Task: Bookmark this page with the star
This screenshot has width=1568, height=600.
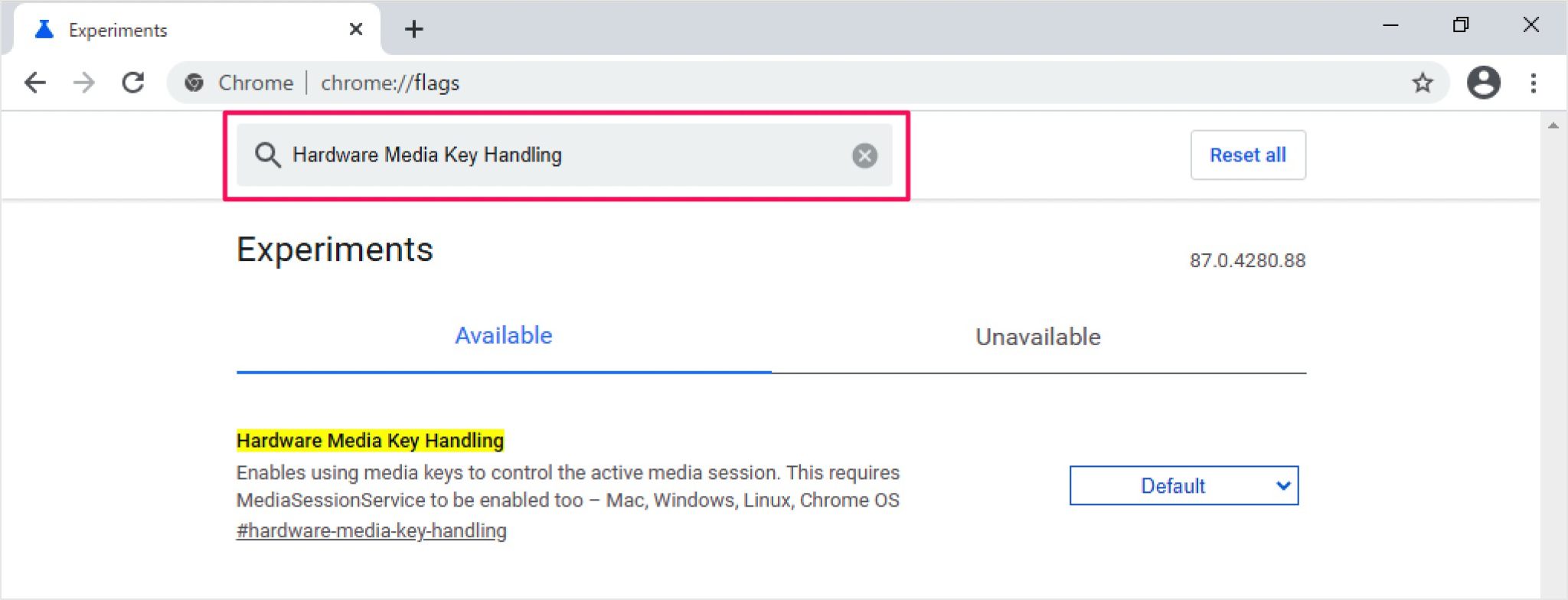Action: [x=1422, y=83]
